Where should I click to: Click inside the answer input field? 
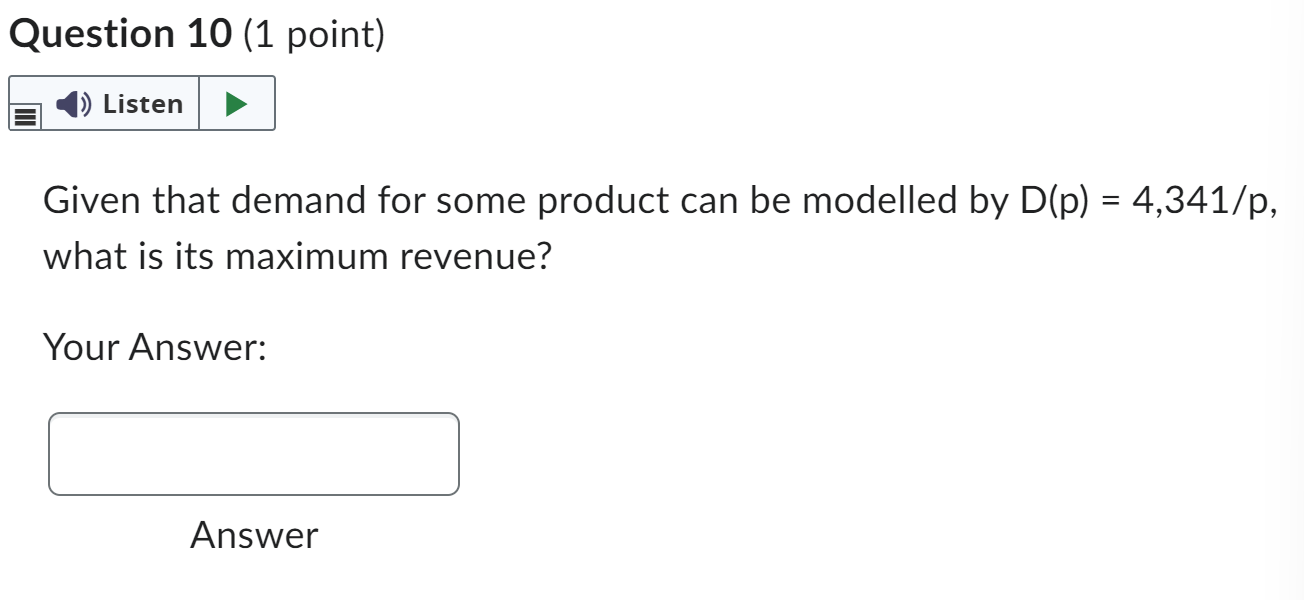click(253, 454)
